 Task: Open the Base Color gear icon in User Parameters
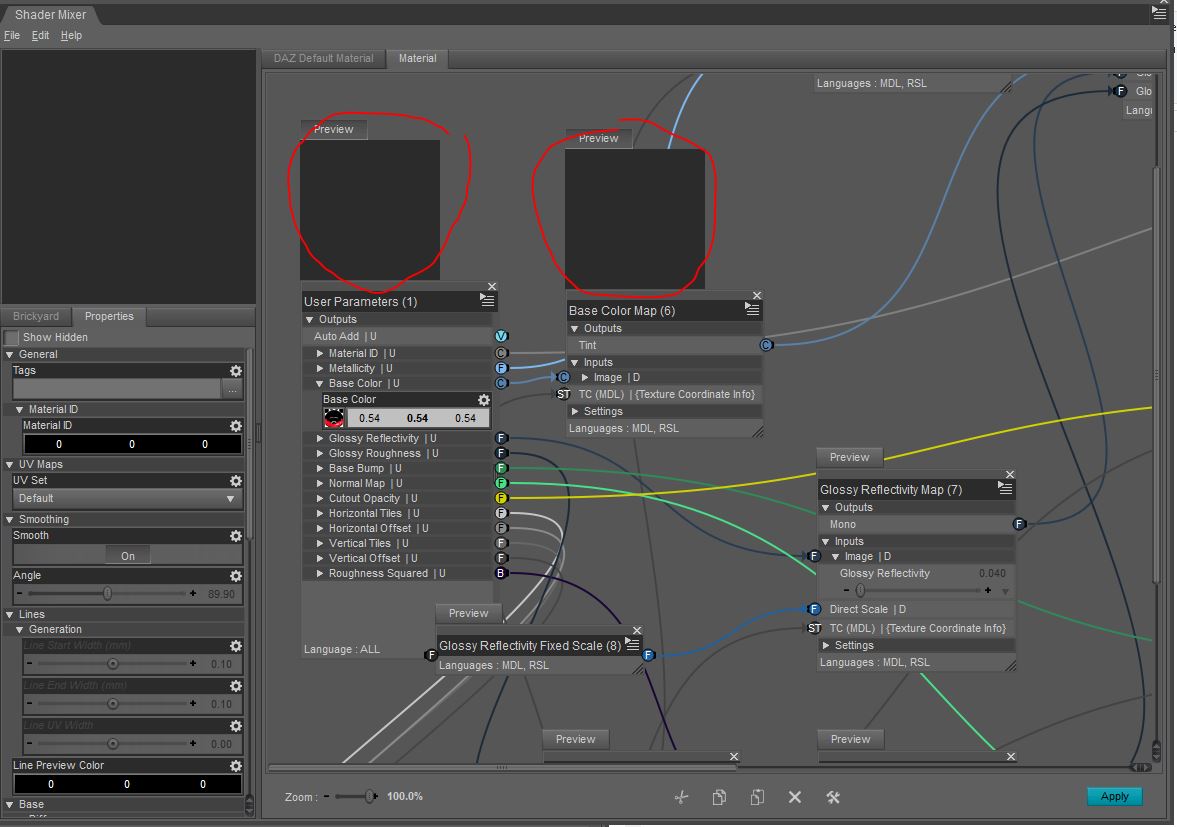point(484,400)
